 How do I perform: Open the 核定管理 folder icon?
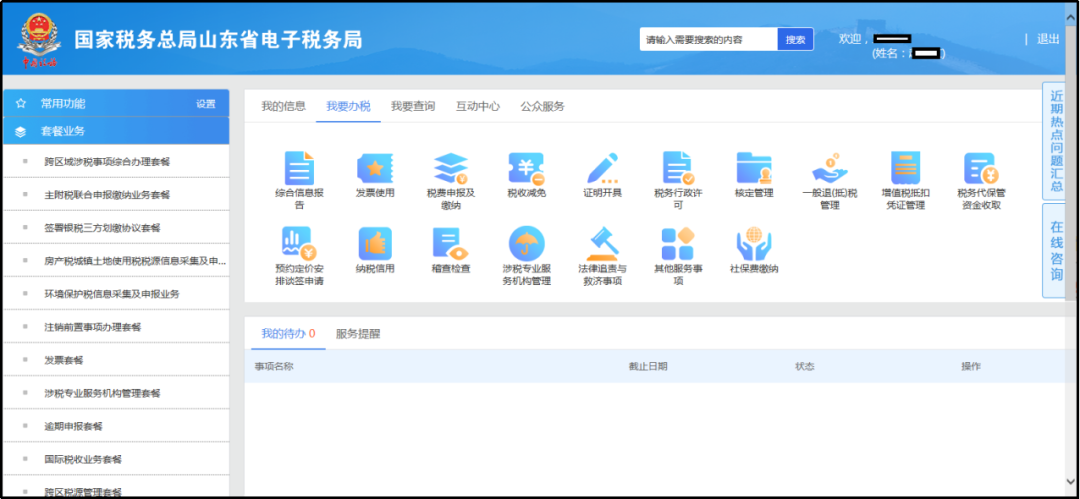coord(754,169)
